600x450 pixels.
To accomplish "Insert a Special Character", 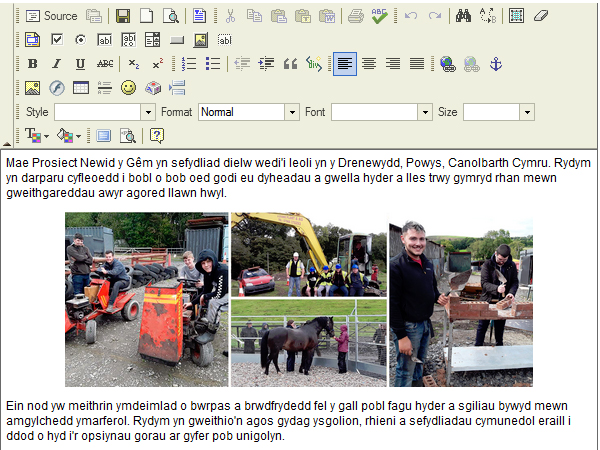I will (x=153, y=88).
